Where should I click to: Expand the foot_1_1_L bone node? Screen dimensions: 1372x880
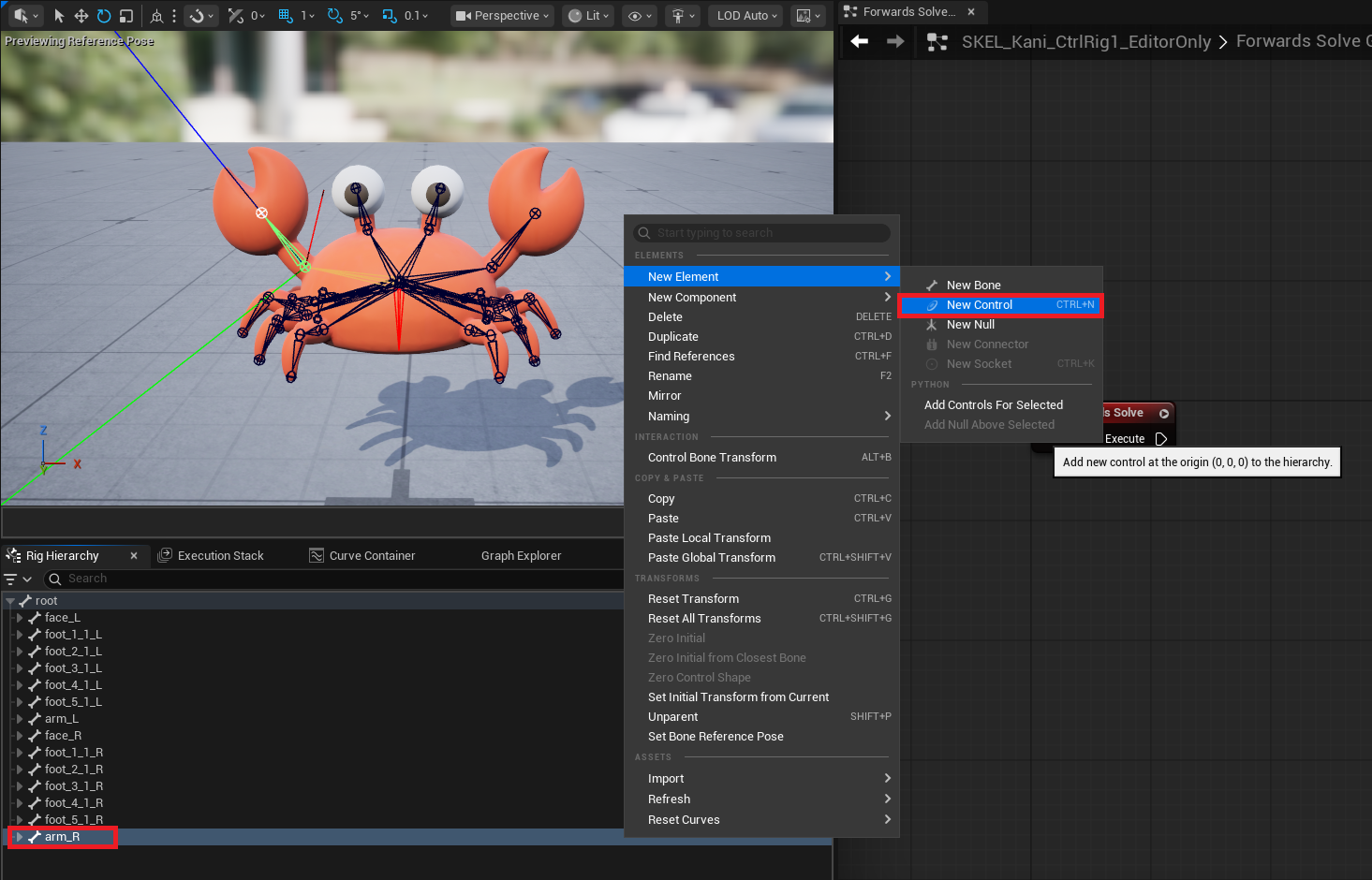pos(19,635)
